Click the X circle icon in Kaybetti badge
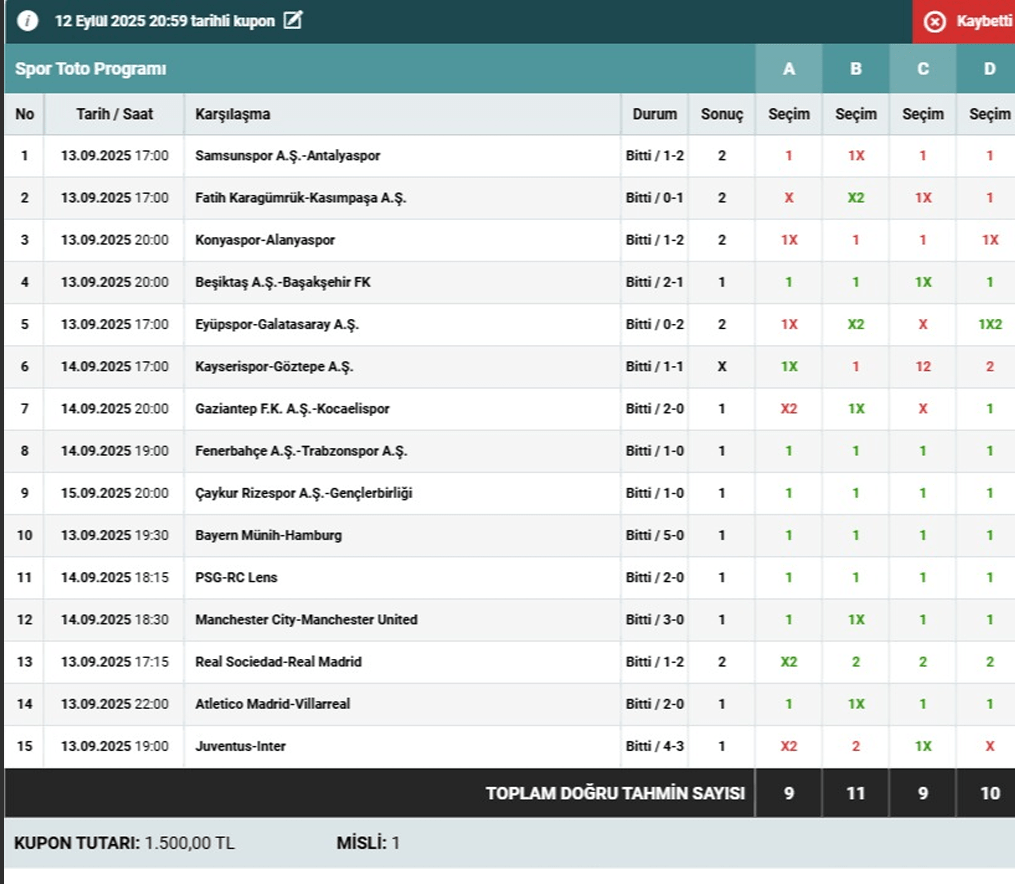The width and height of the screenshot is (1015, 884). (x=934, y=22)
